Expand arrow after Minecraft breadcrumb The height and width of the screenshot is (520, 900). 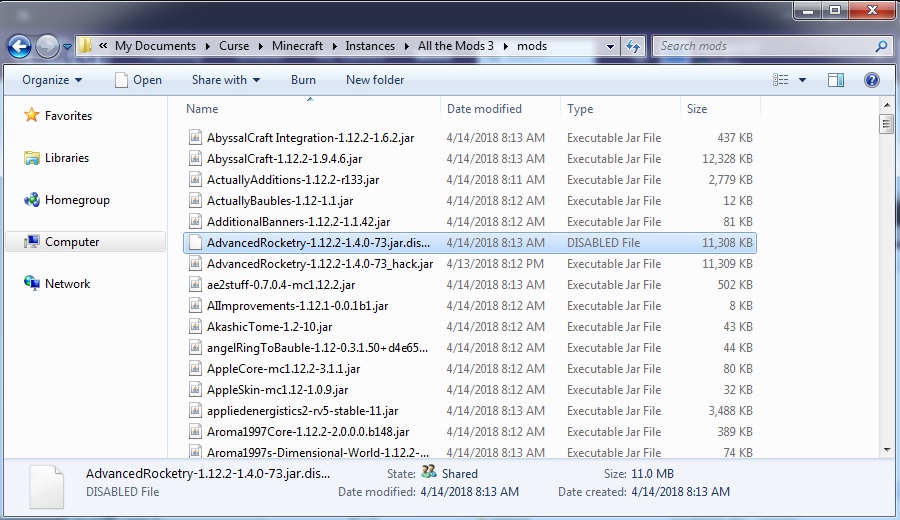point(334,46)
